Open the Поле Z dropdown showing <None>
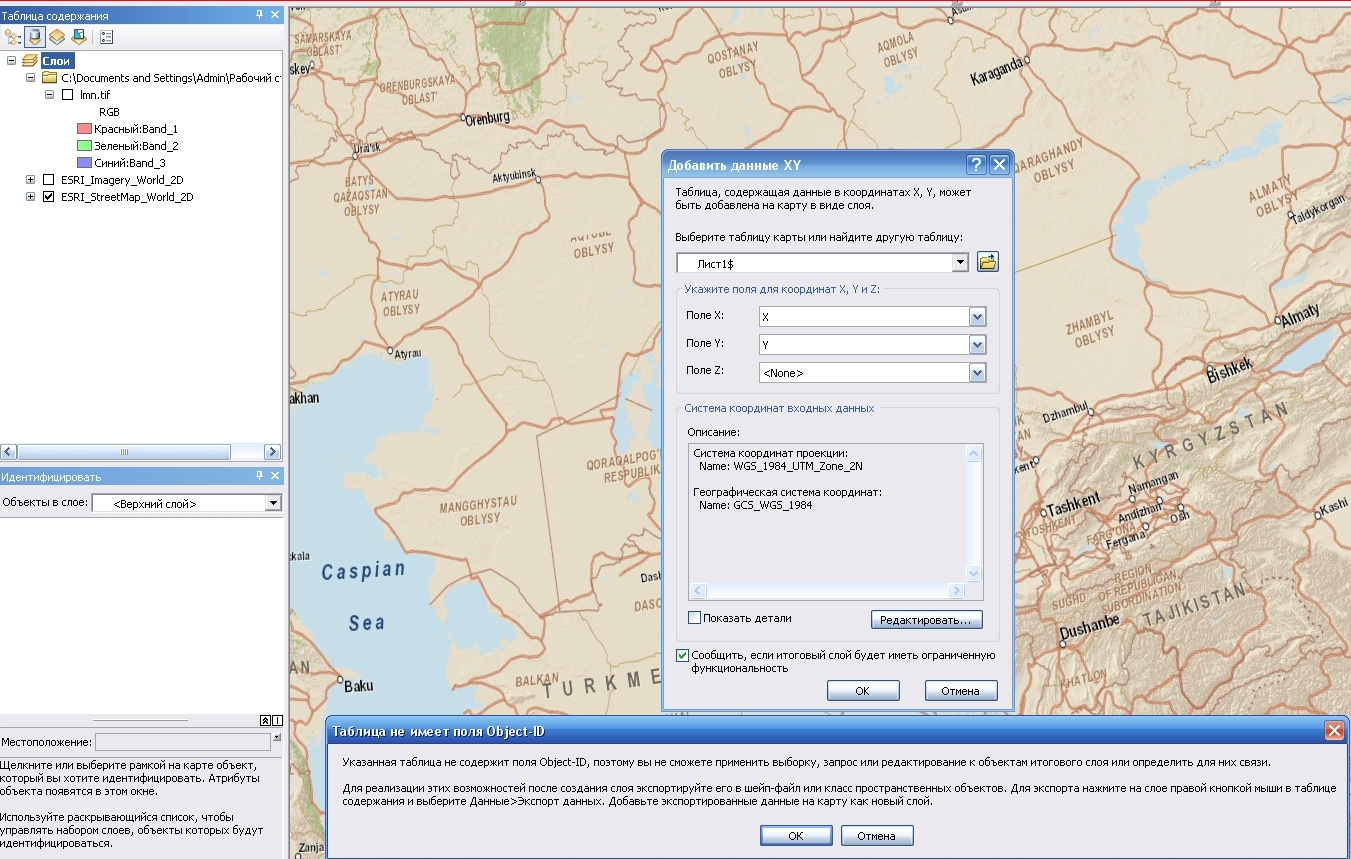The height and width of the screenshot is (859, 1351). [x=977, y=373]
